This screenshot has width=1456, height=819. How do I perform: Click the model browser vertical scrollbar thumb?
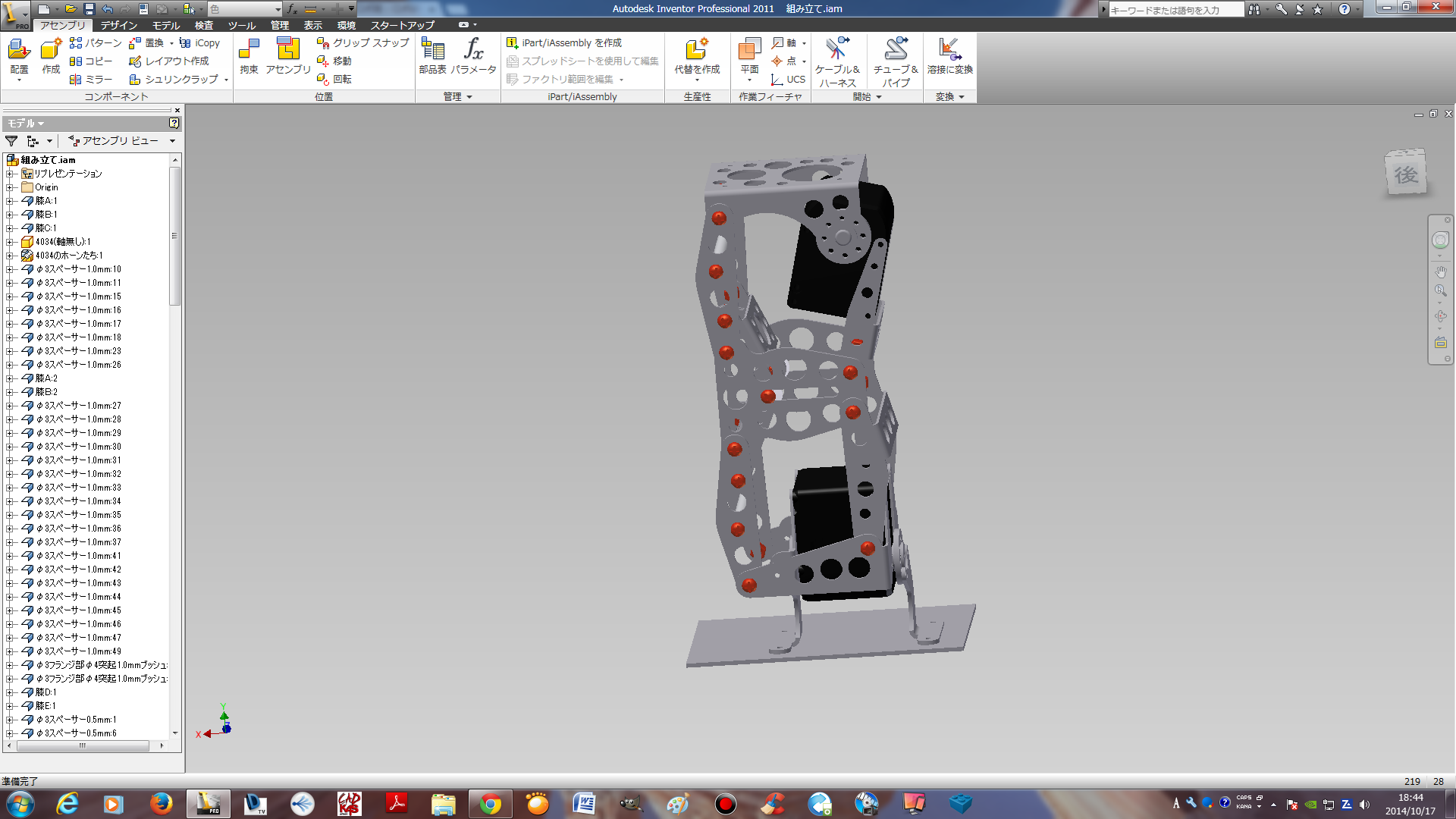click(x=174, y=236)
